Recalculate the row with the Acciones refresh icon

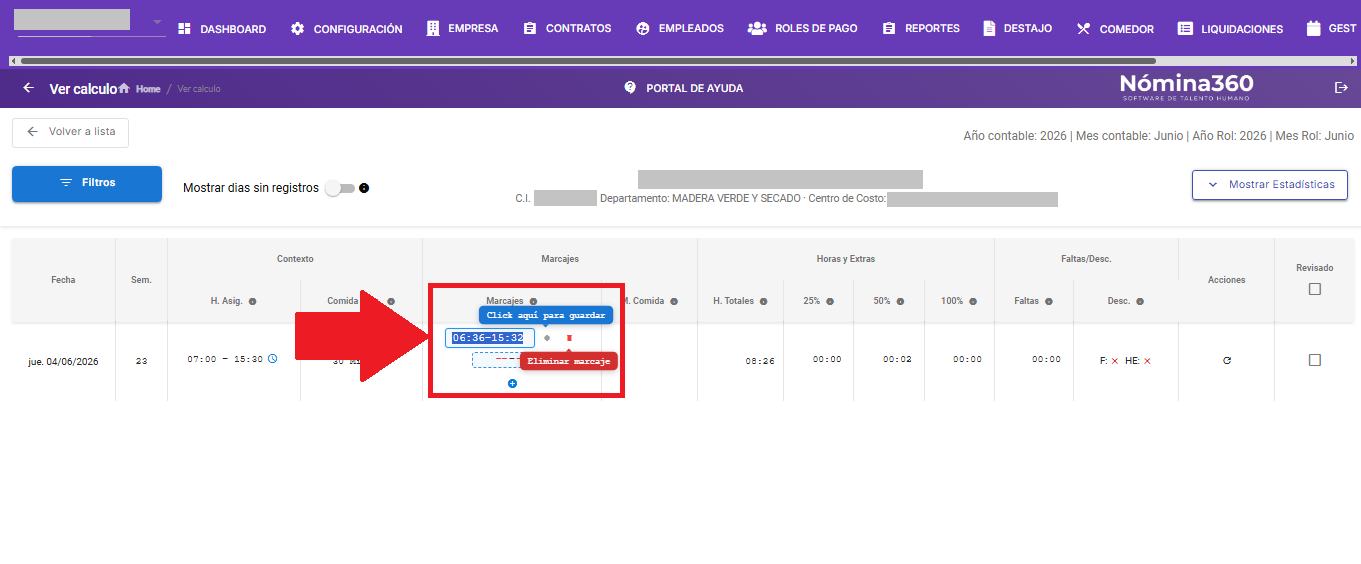[1227, 360]
